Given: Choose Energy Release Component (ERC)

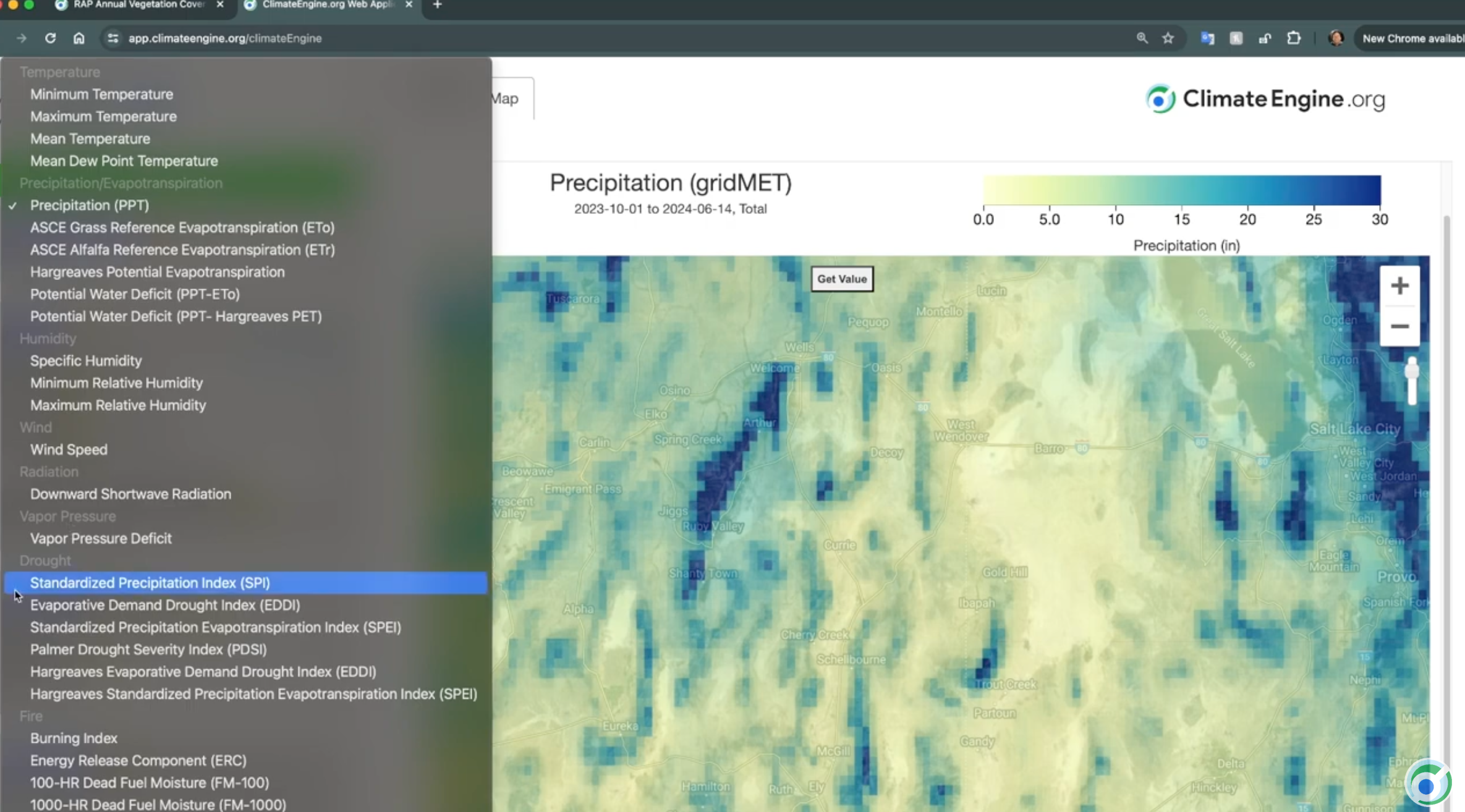Looking at the screenshot, I should point(138,761).
